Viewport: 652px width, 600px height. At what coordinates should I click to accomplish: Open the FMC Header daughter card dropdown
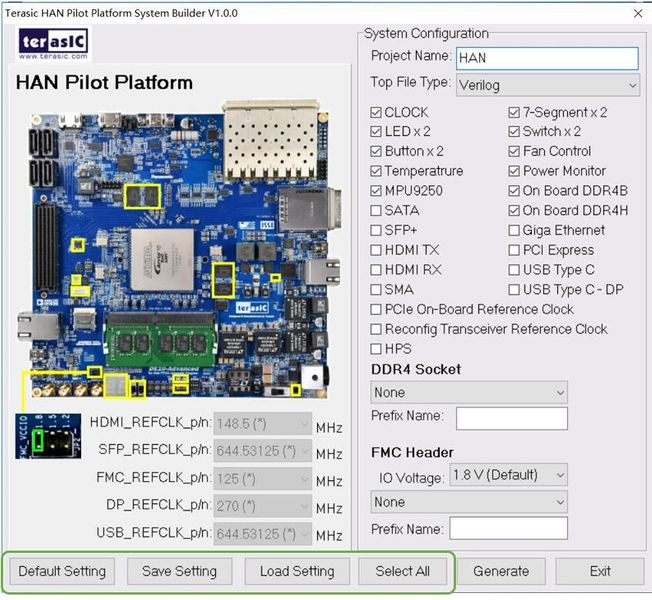[469, 502]
